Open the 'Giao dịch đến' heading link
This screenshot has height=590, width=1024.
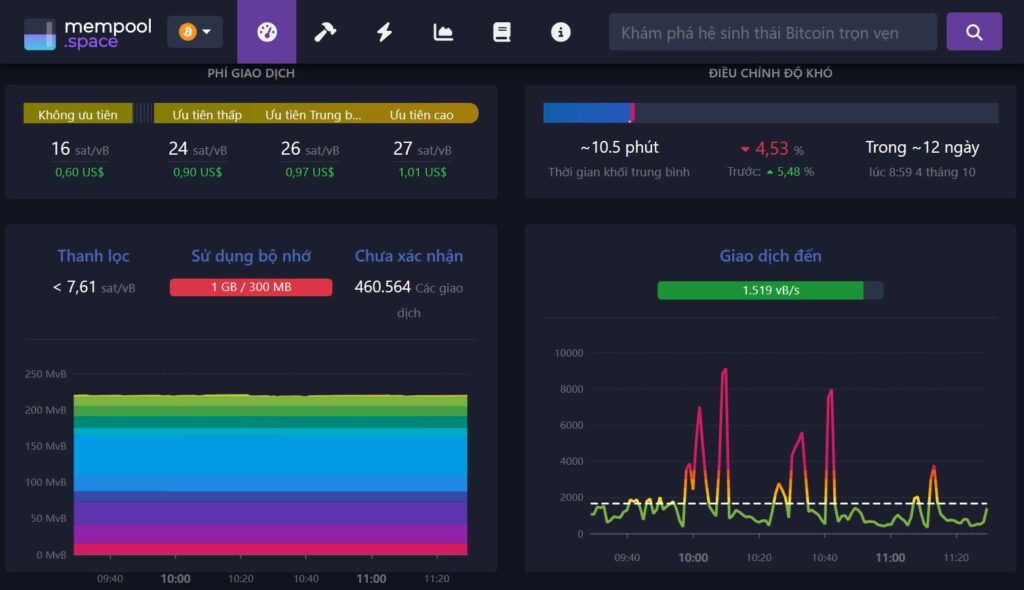[x=771, y=255]
